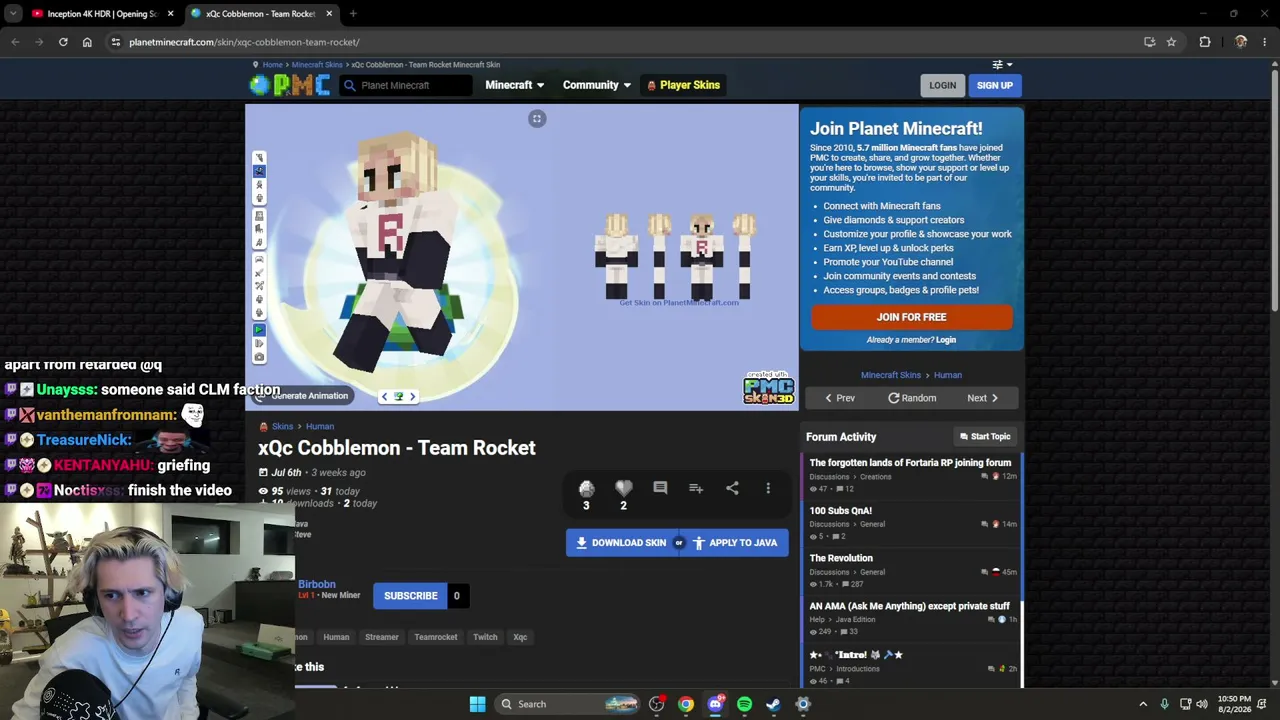
Task: Share this skin via share icon
Action: (x=732, y=488)
